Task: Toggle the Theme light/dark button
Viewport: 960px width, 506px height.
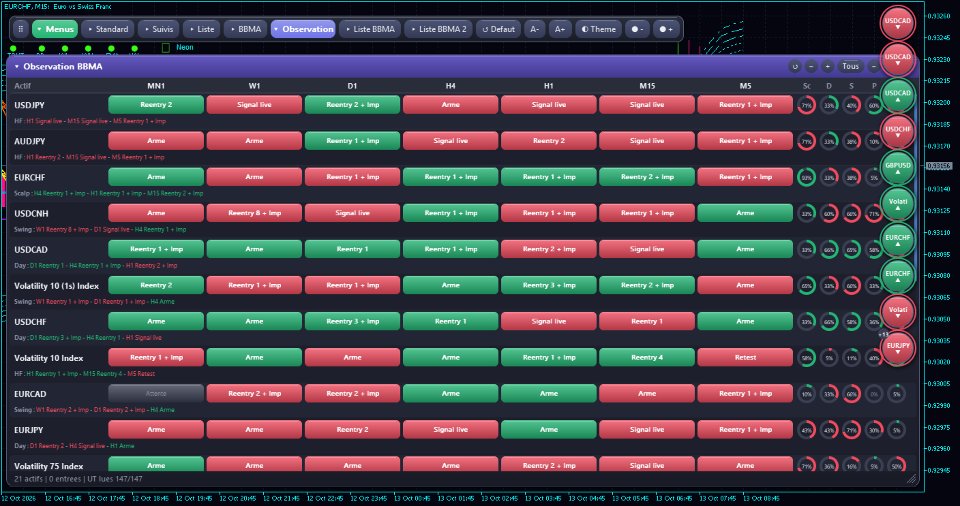Action: tap(598, 29)
